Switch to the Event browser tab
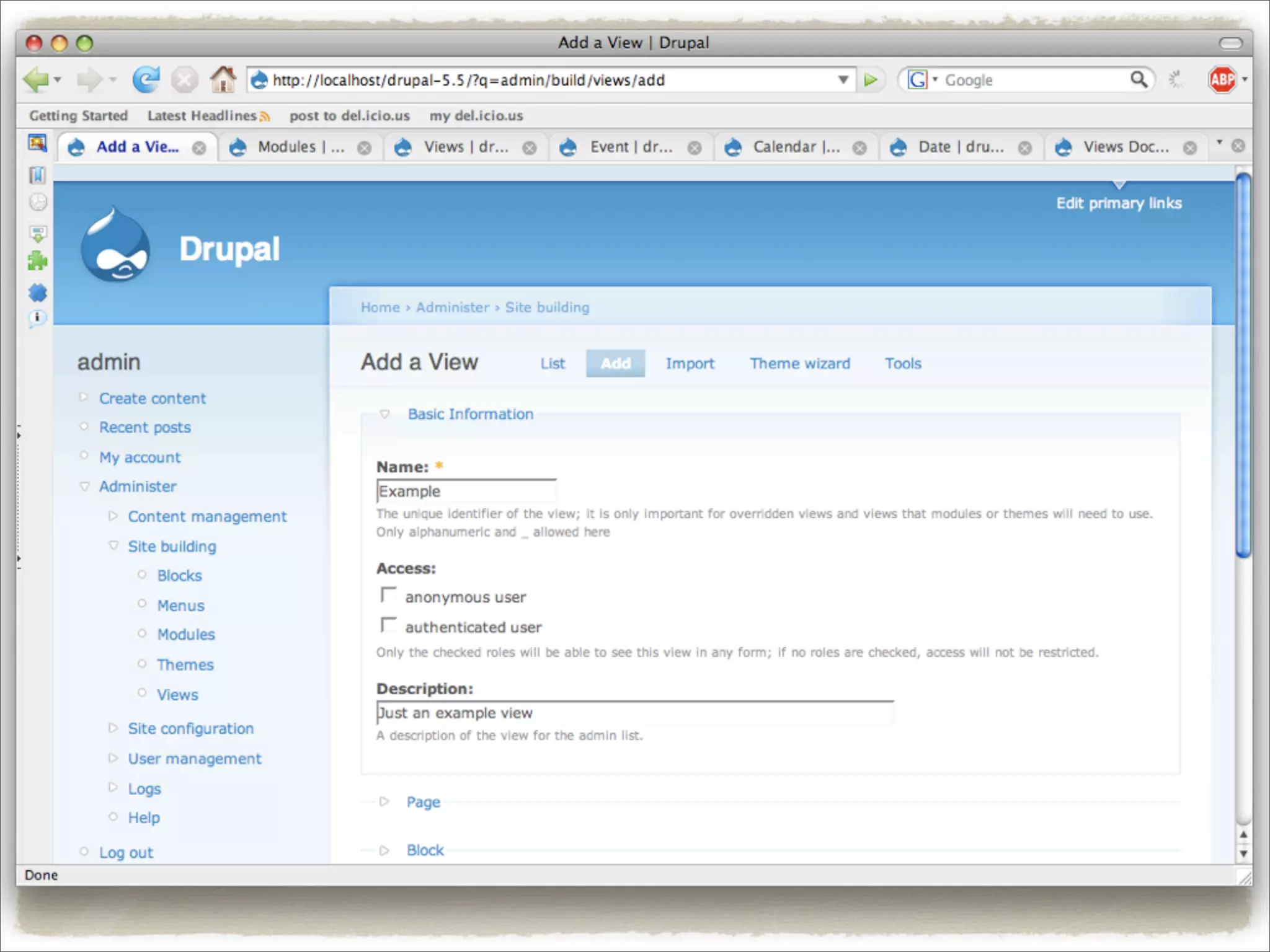1270x952 pixels. coord(631,148)
